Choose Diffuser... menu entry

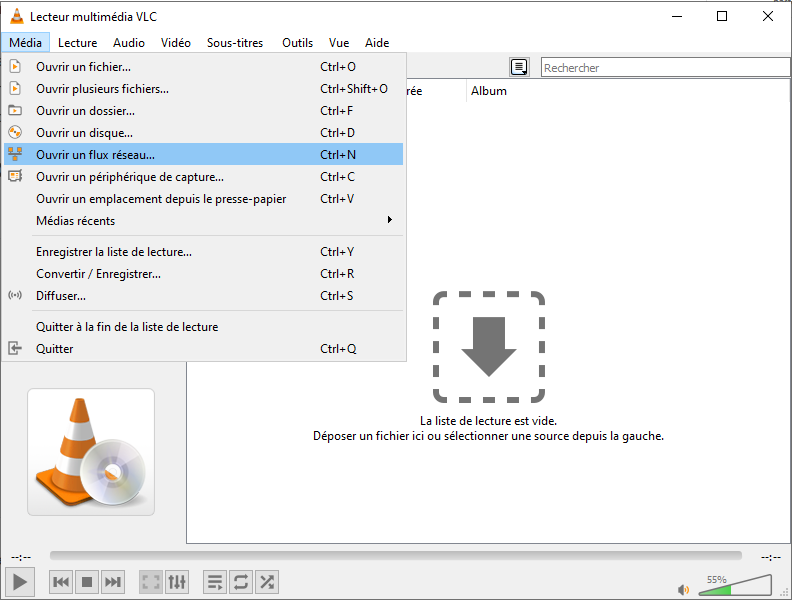click(204, 296)
